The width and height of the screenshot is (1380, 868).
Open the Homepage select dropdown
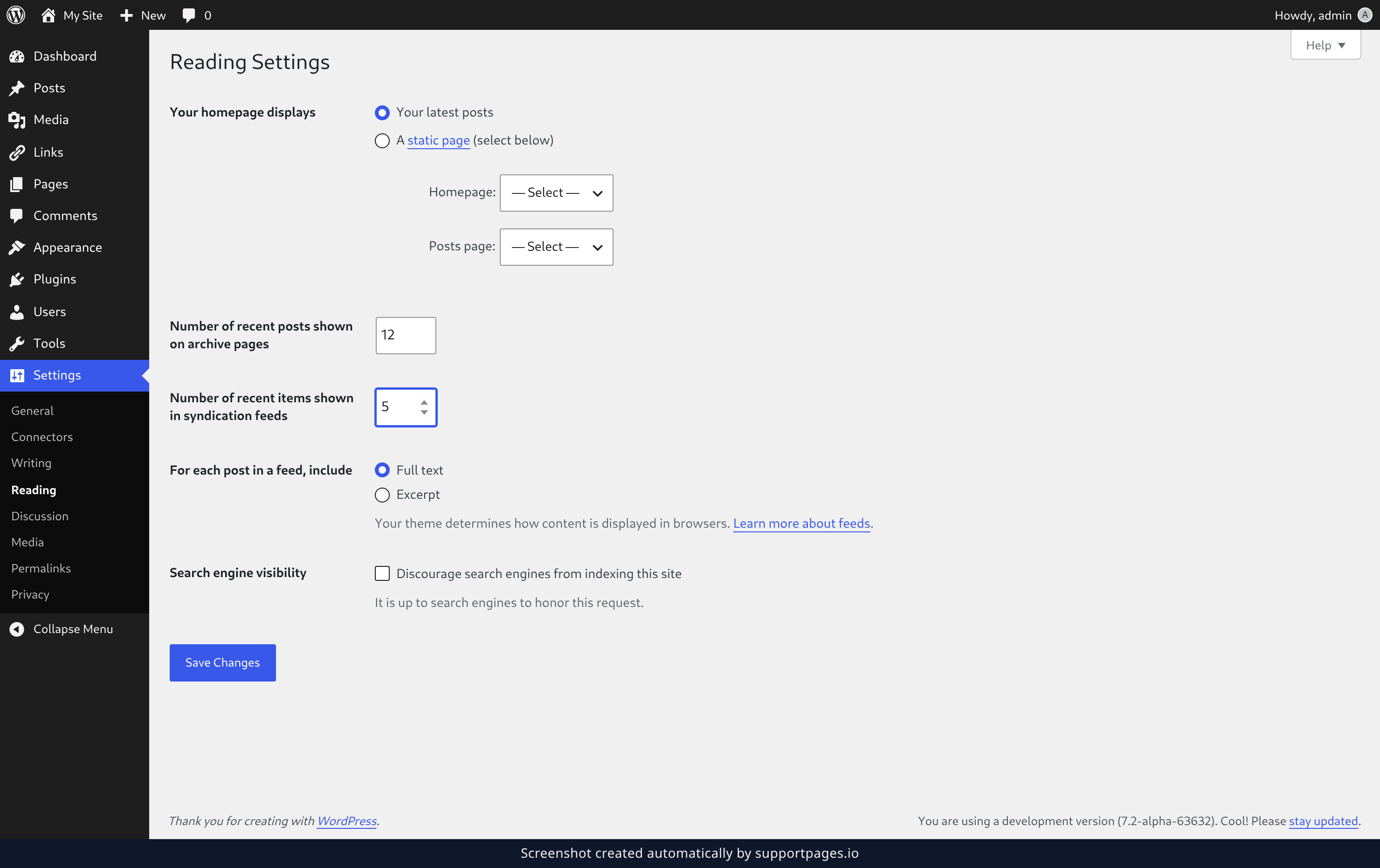point(557,193)
